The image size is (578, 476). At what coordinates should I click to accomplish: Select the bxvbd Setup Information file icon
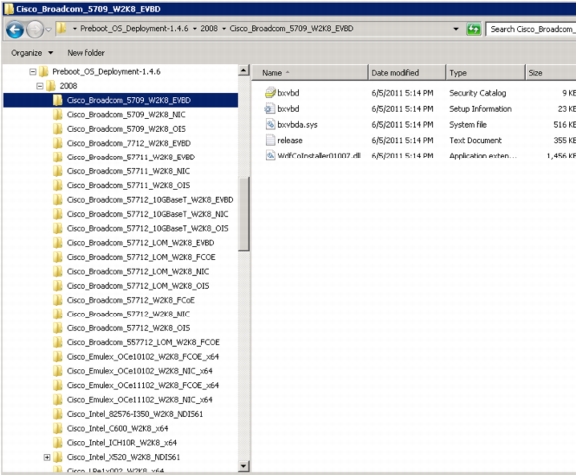(270, 109)
